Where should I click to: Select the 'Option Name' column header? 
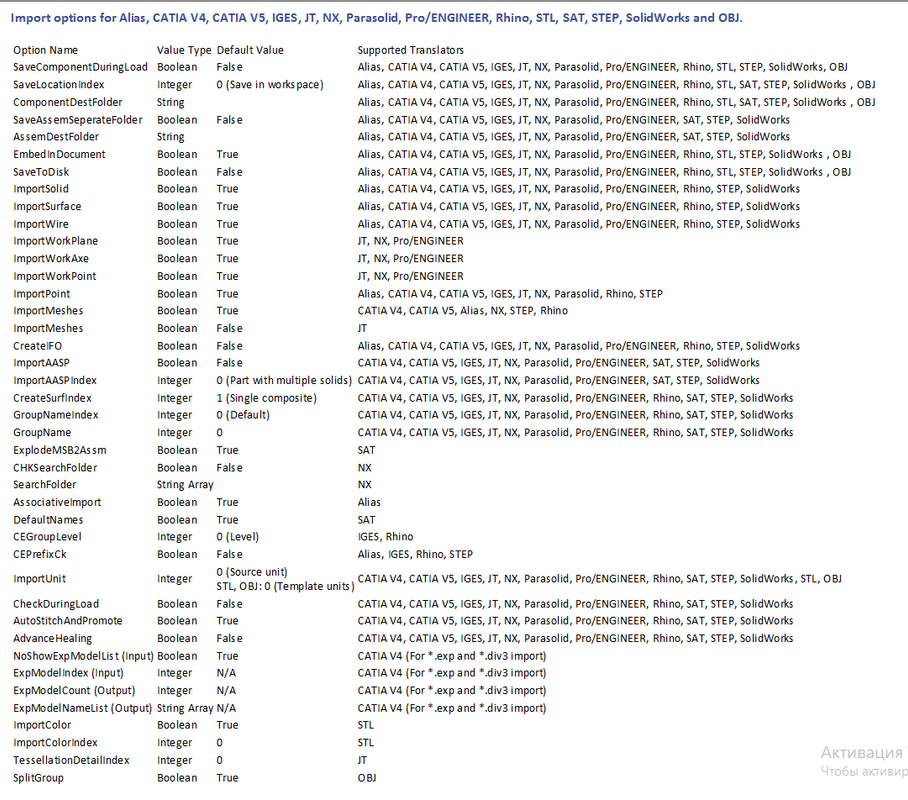click(45, 50)
